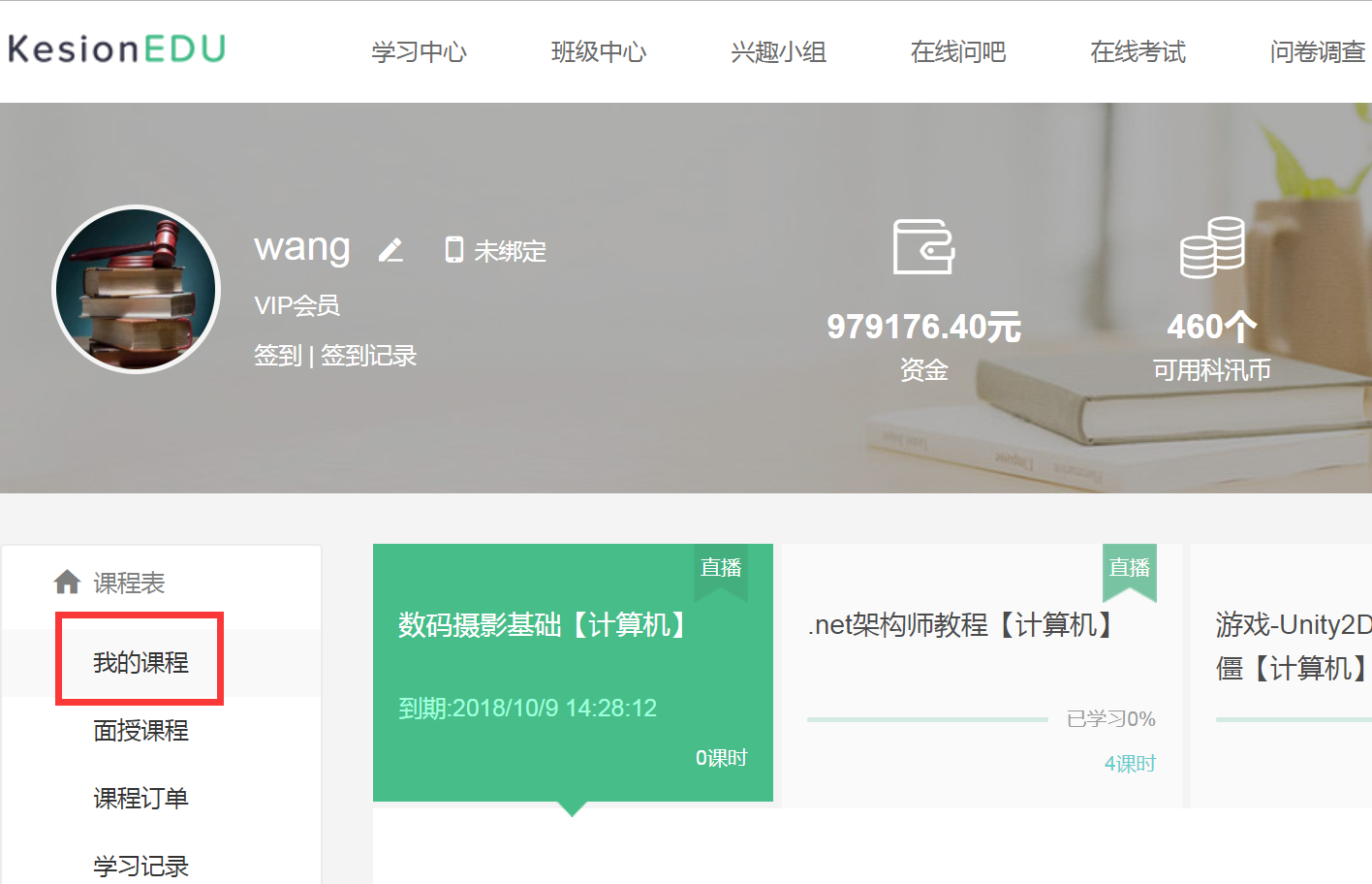Select 面授课程 in the sidebar
This screenshot has height=884, width=1372.
click(140, 730)
